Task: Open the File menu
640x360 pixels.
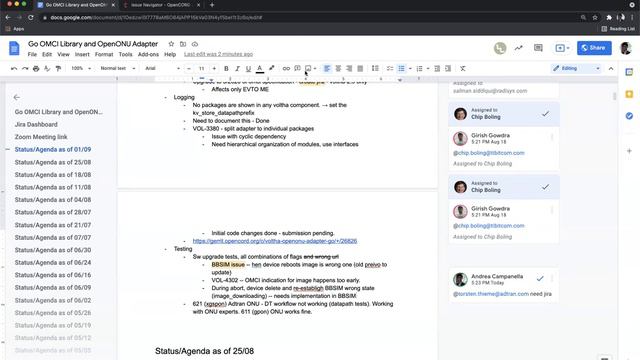Action: (32, 54)
